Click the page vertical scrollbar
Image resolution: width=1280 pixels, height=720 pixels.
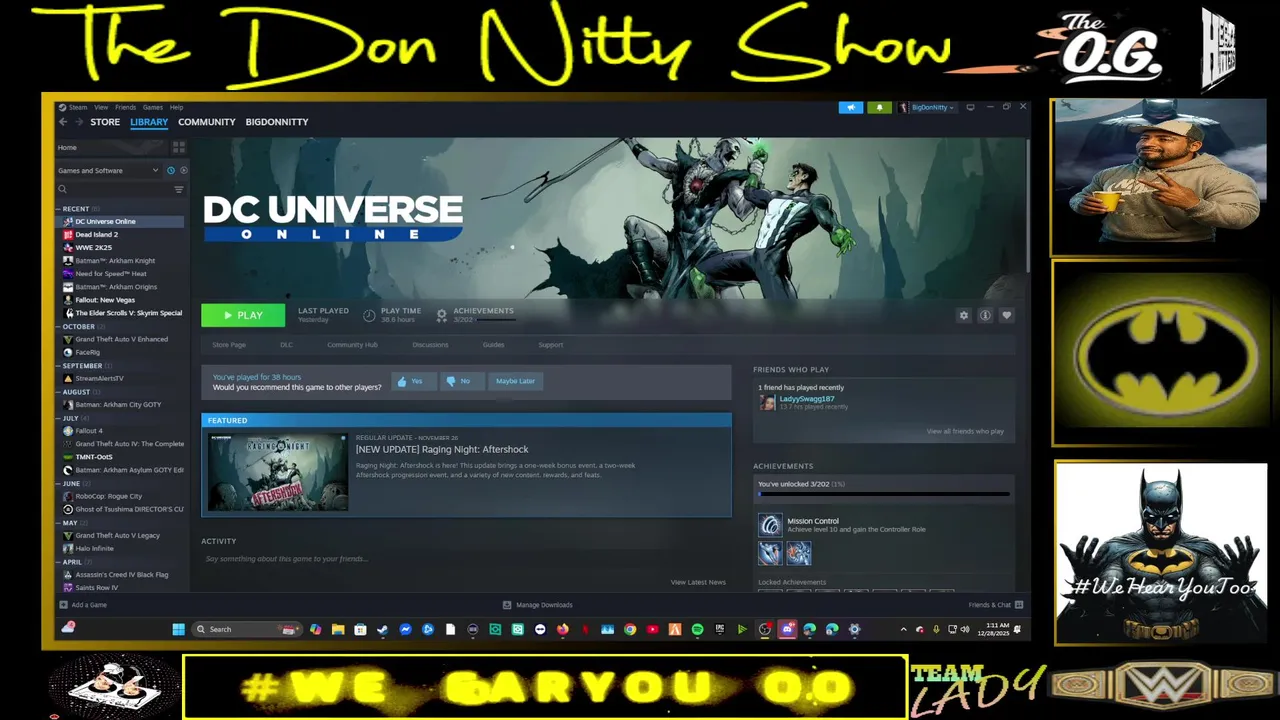pyautogui.click(x=1027, y=205)
